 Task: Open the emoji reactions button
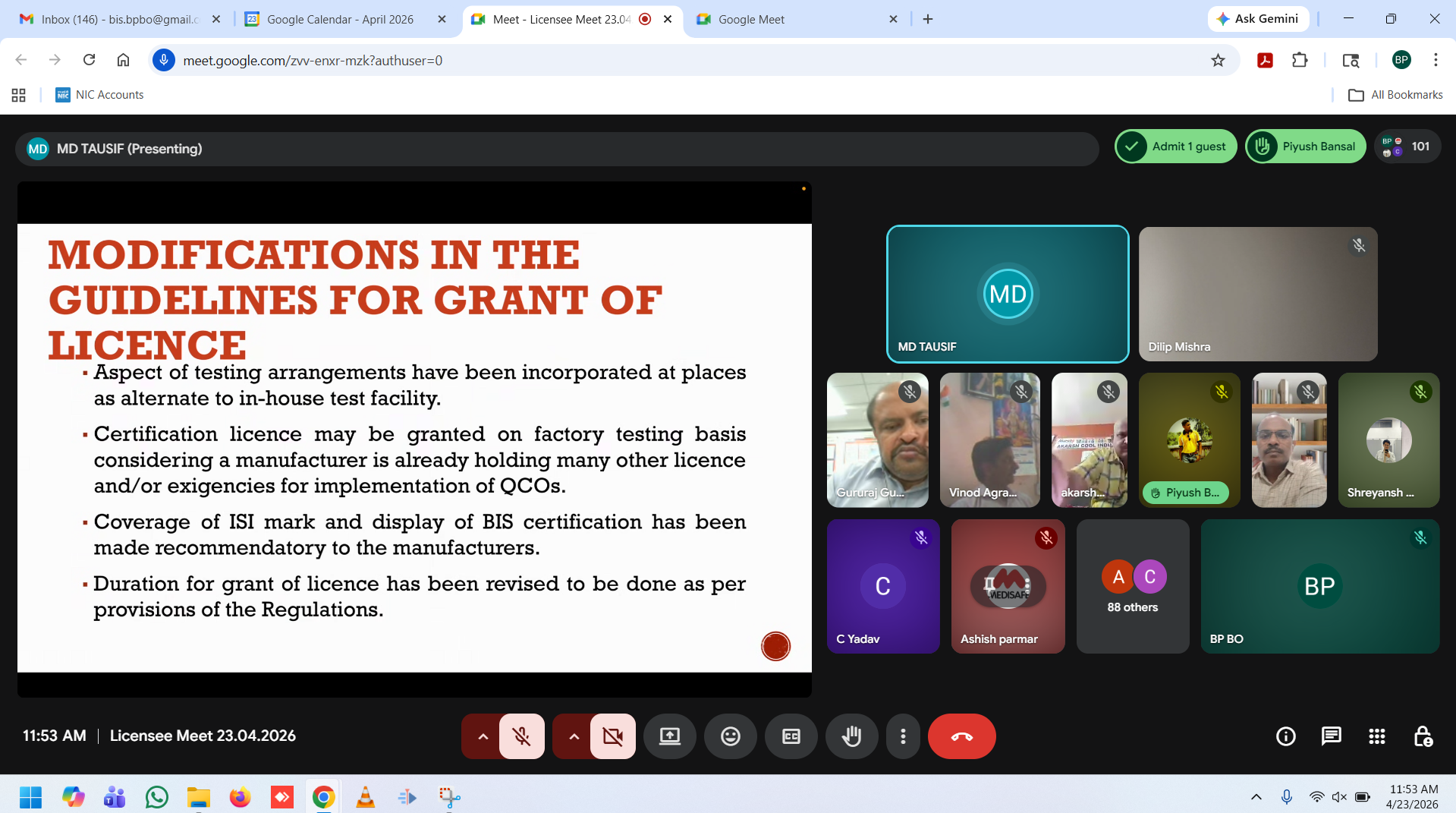(x=730, y=736)
